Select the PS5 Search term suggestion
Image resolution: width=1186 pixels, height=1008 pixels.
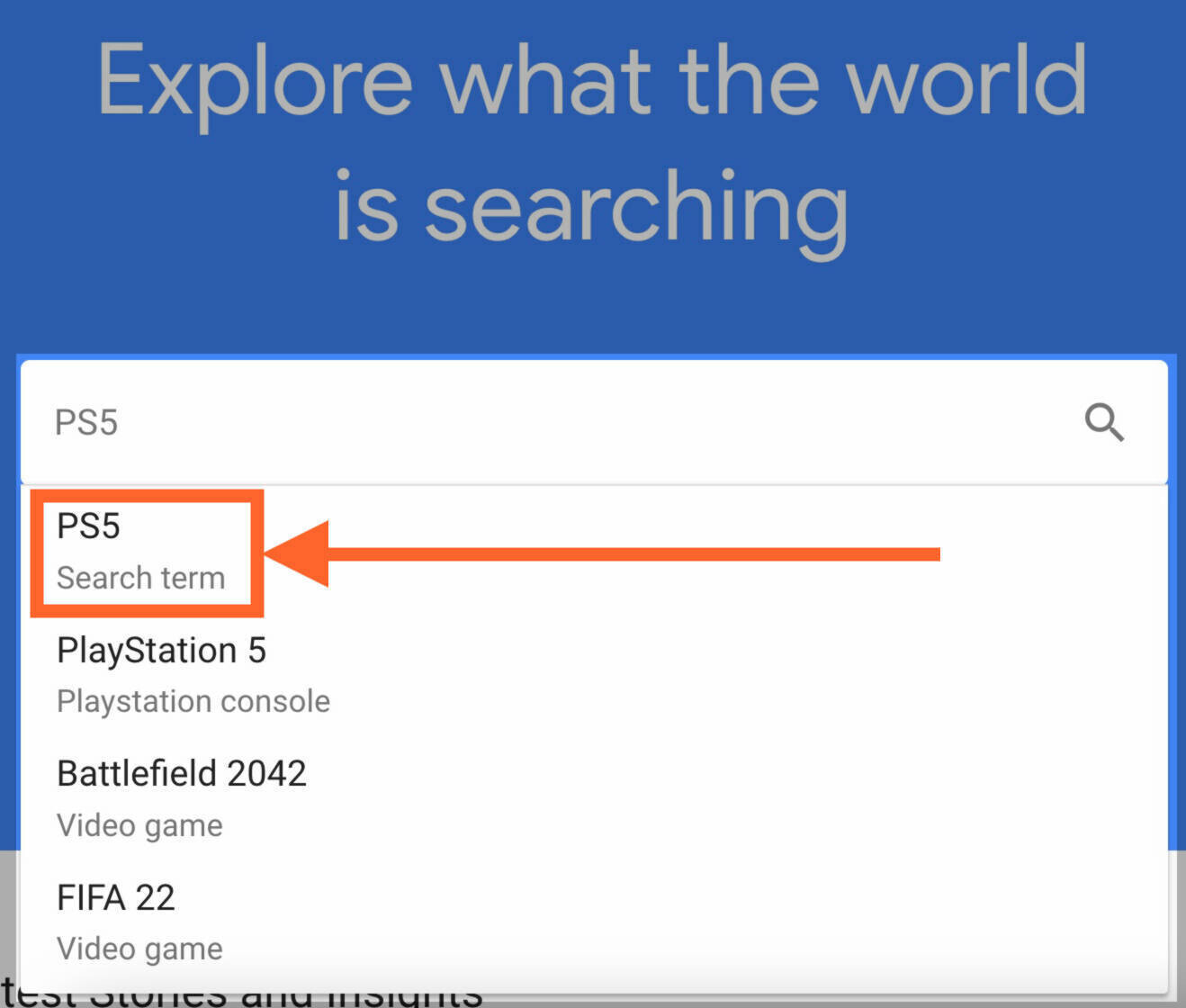click(x=594, y=552)
